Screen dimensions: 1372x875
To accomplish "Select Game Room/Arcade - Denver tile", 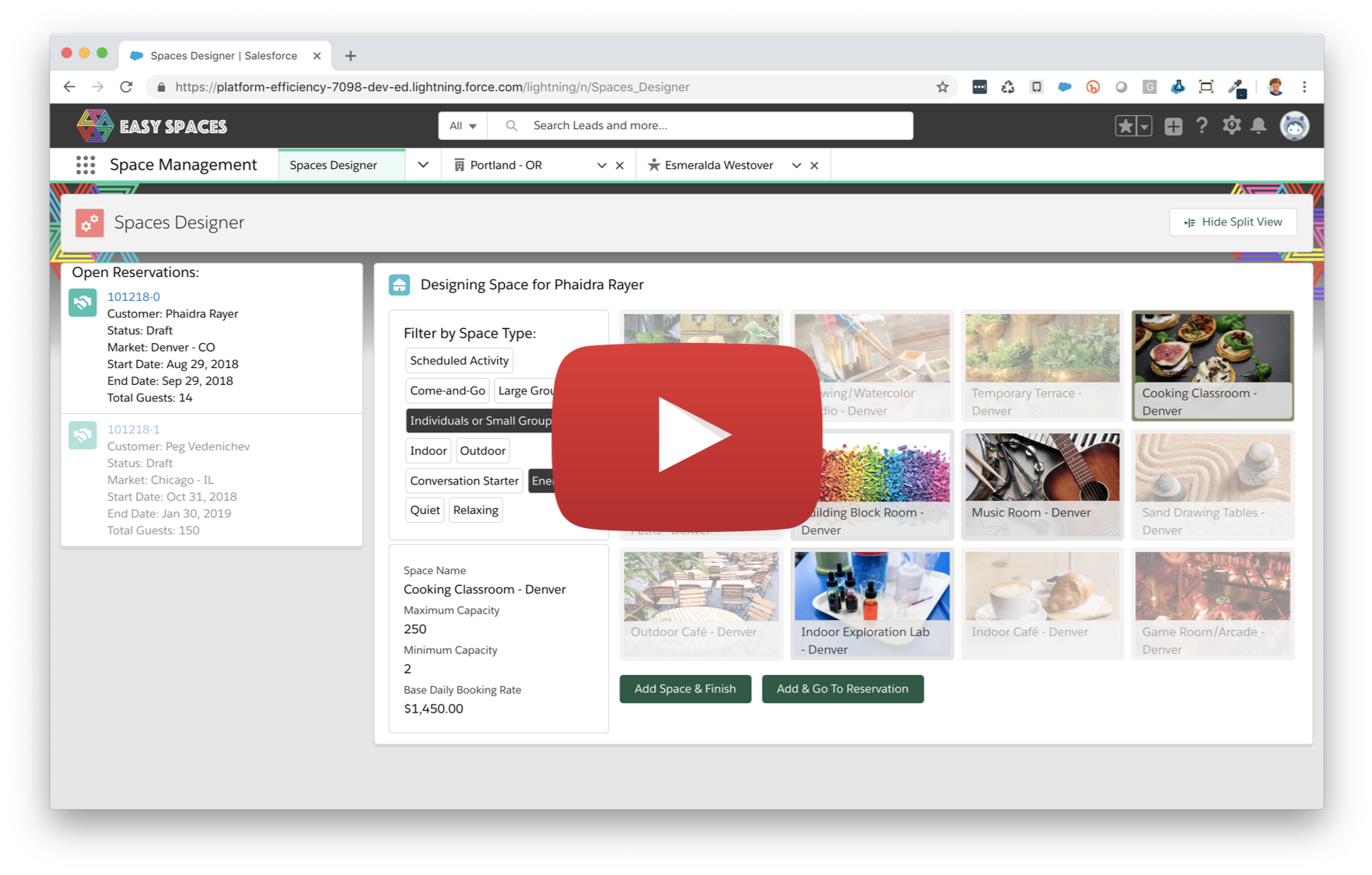I will coord(1213,604).
